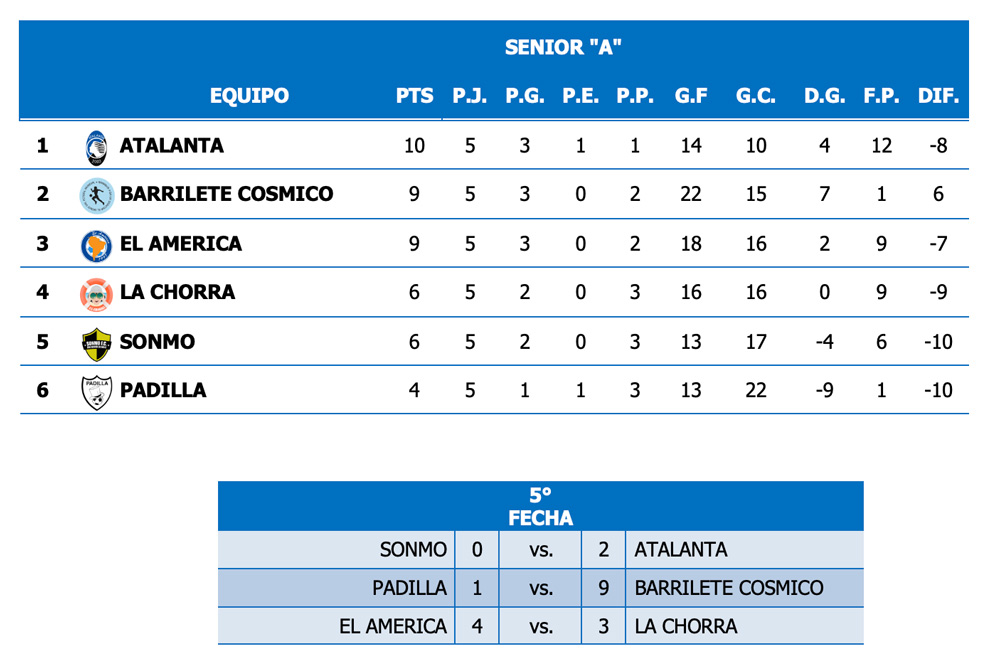Click EL AMERICA in the fixture results
1000x660 pixels.
tap(392, 627)
